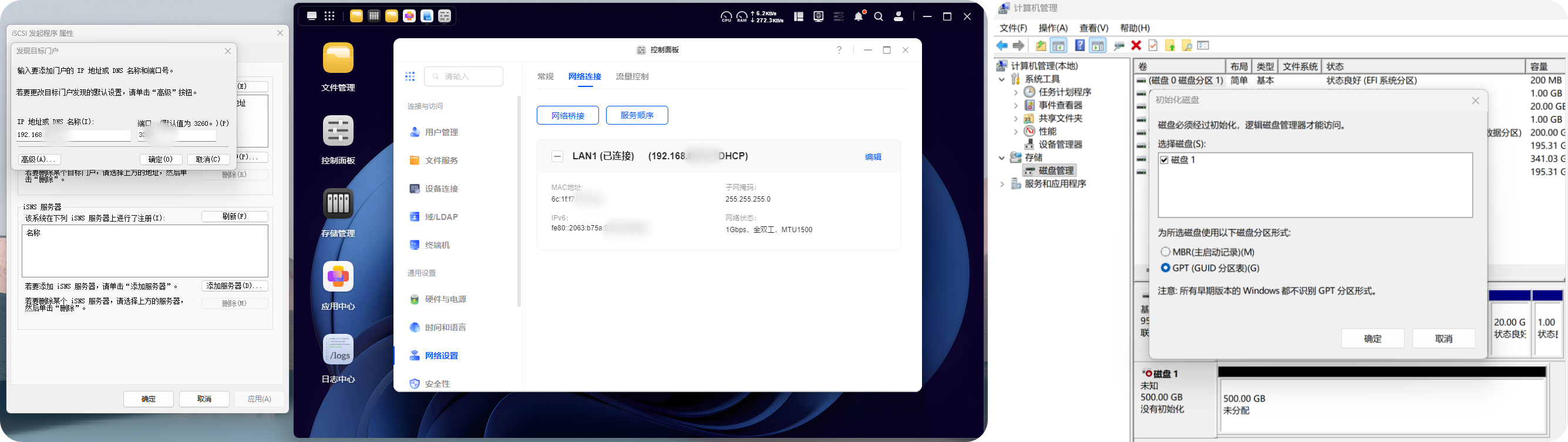Viewport: 1568px width, 442px height.
Task: Collapse the LAN1 connection details
Action: tap(557, 156)
